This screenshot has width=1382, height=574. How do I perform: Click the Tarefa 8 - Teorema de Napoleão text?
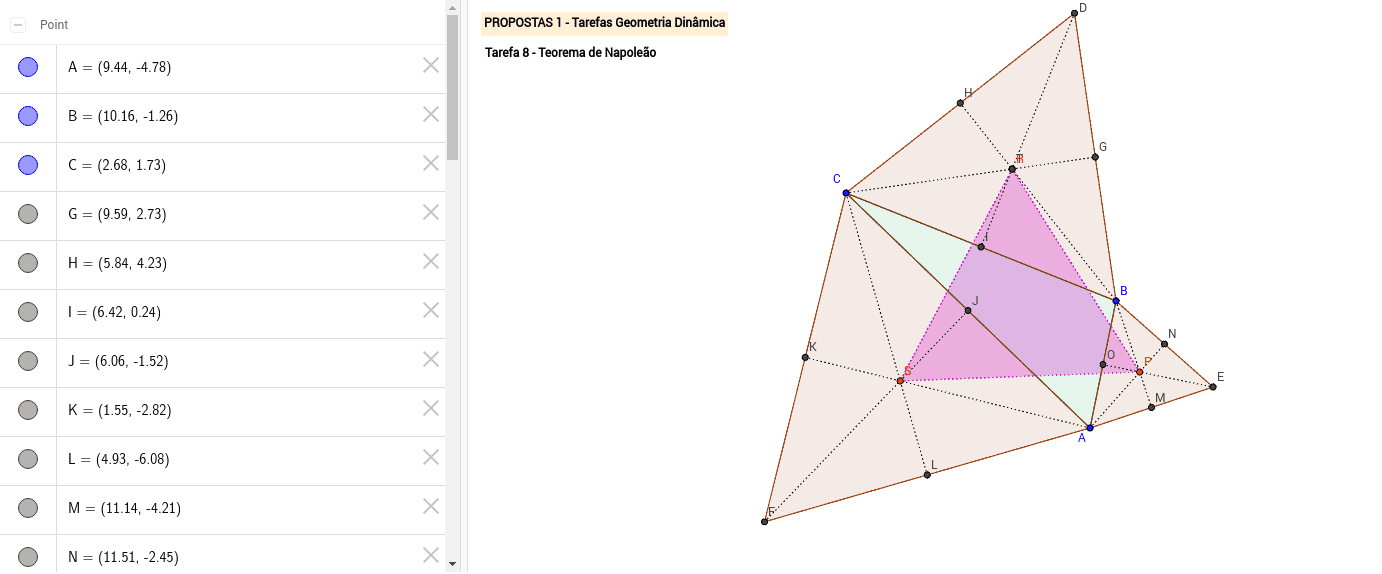coord(571,53)
